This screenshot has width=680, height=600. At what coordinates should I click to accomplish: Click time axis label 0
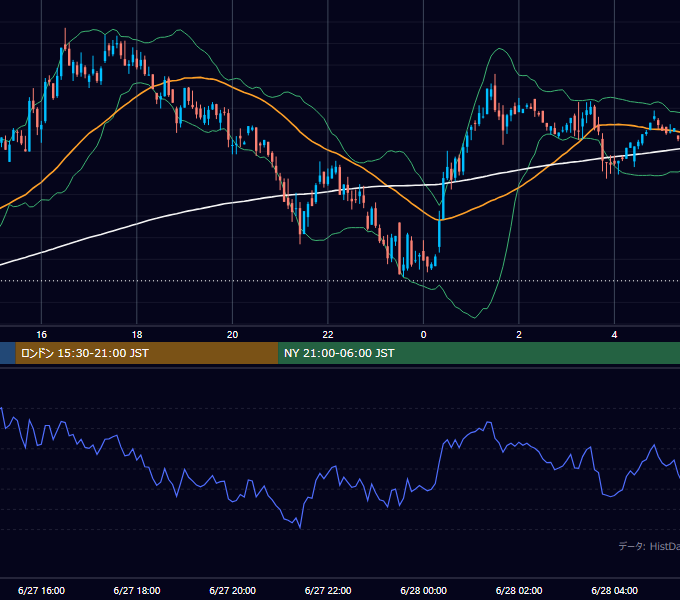[424, 335]
